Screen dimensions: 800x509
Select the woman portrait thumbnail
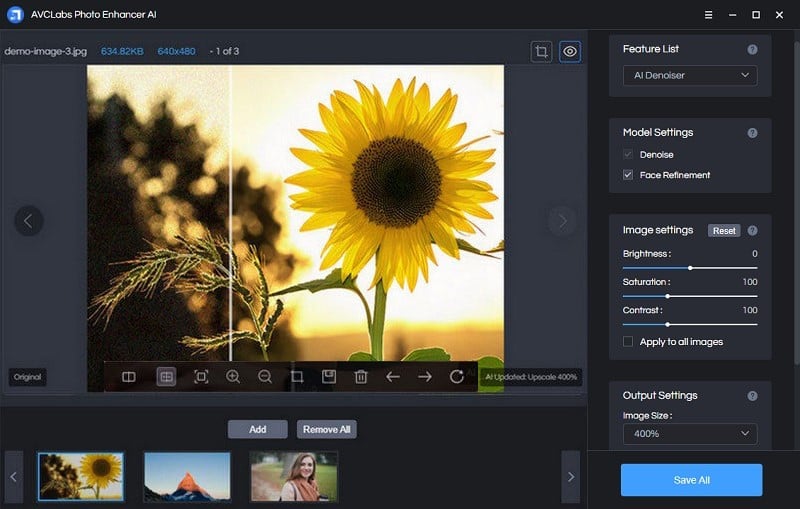coord(294,476)
